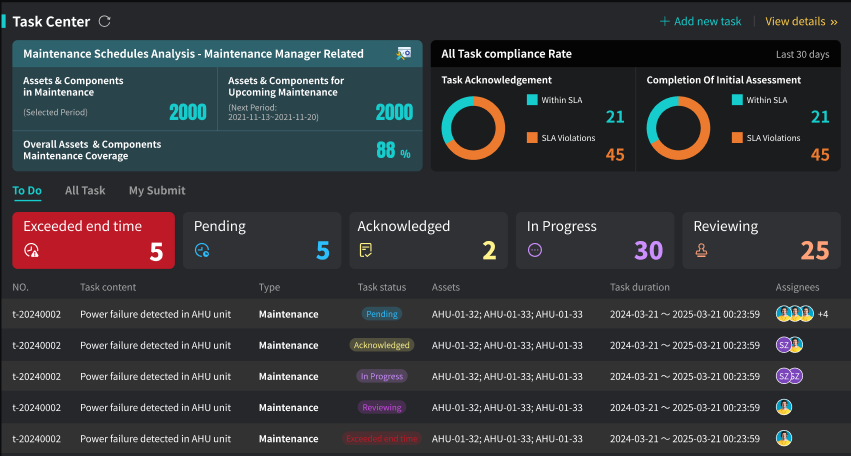Viewport: 851px width, 456px height.
Task: Click the Last 30 days period selector
Action: tap(802, 54)
